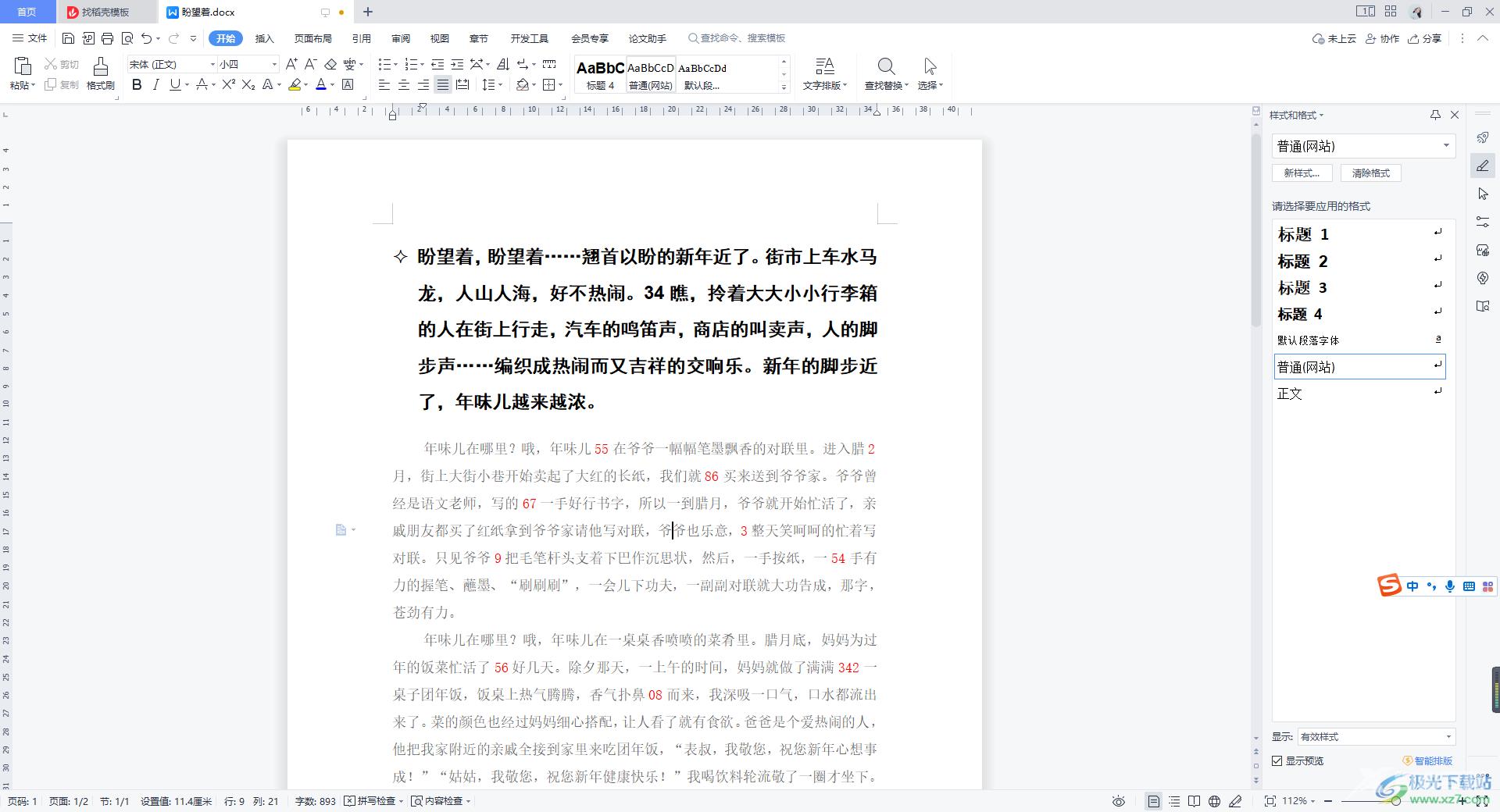
Task: Toggle Center paragraph alignment
Action: coord(403,84)
